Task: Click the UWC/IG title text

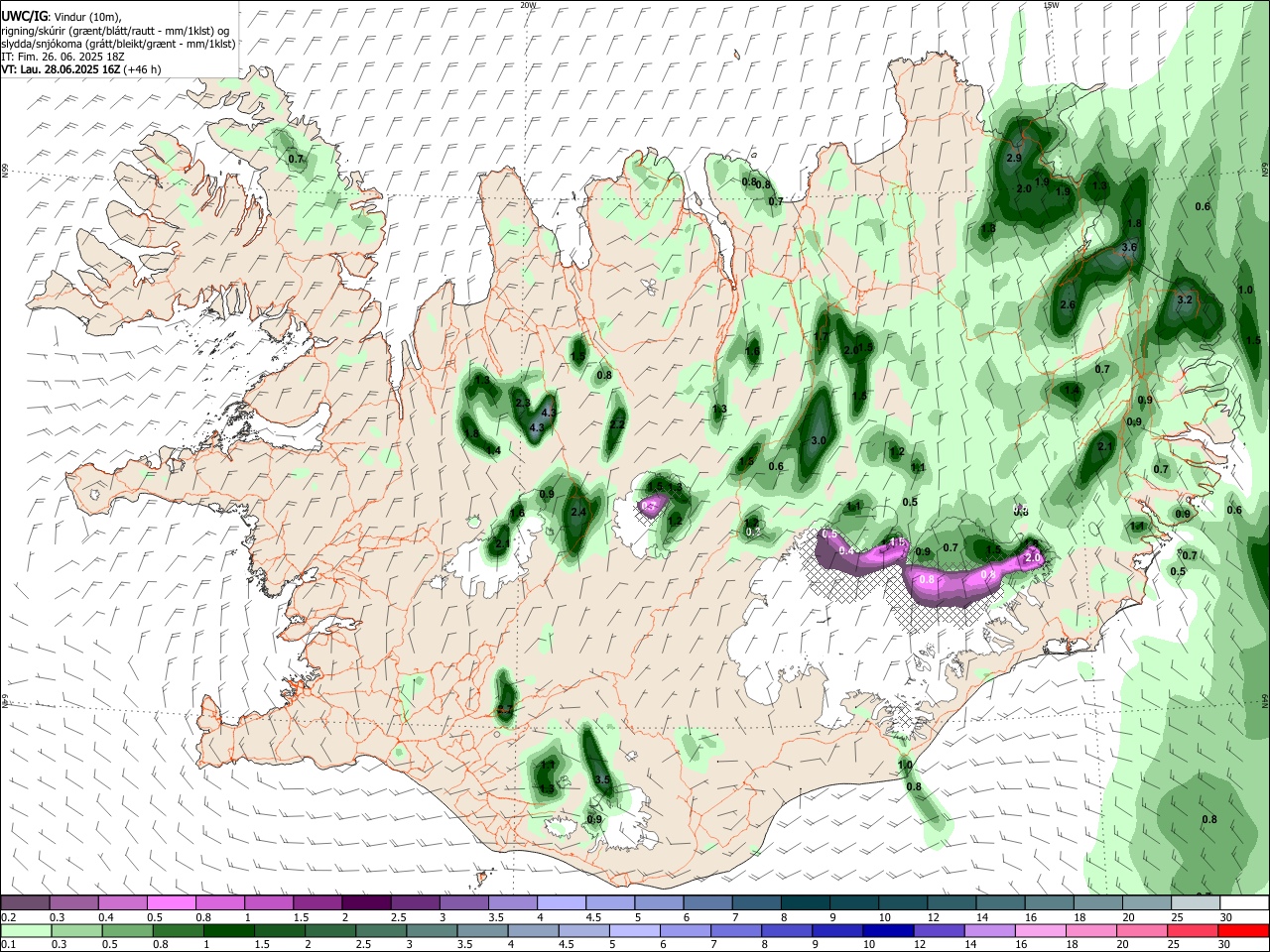Action: tap(24, 17)
